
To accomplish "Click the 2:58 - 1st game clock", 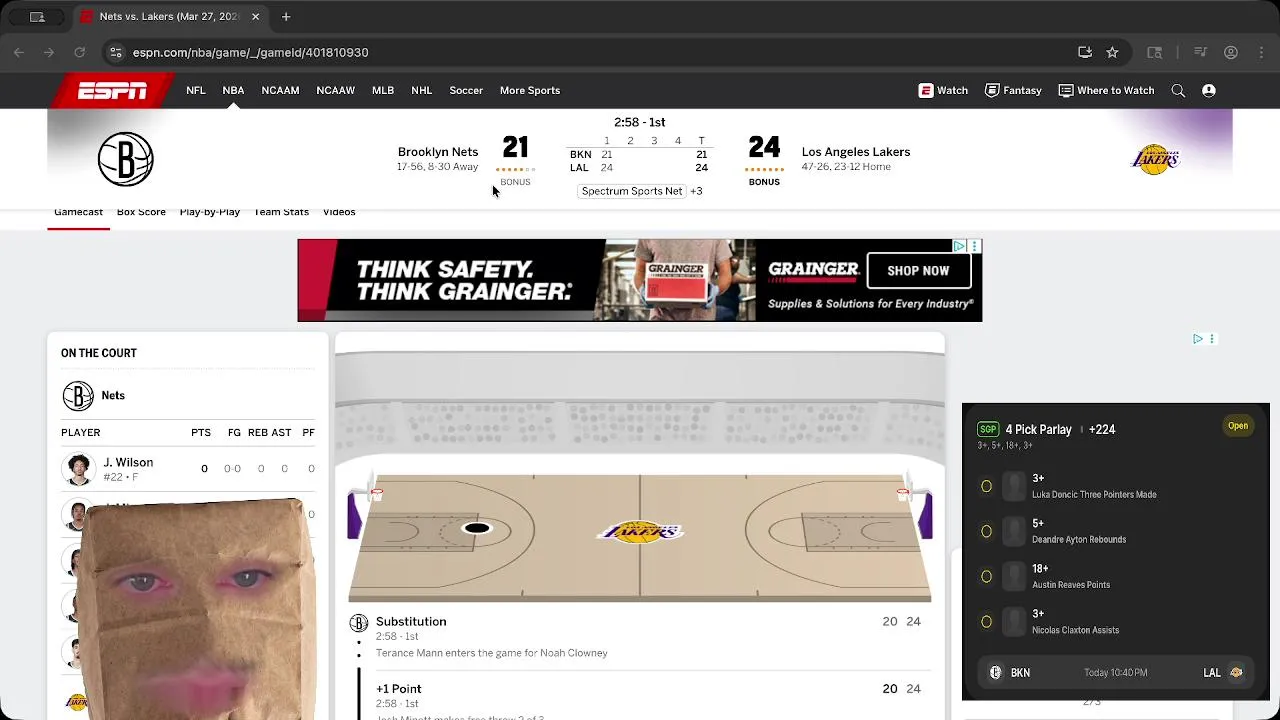I will pyautogui.click(x=640, y=122).
